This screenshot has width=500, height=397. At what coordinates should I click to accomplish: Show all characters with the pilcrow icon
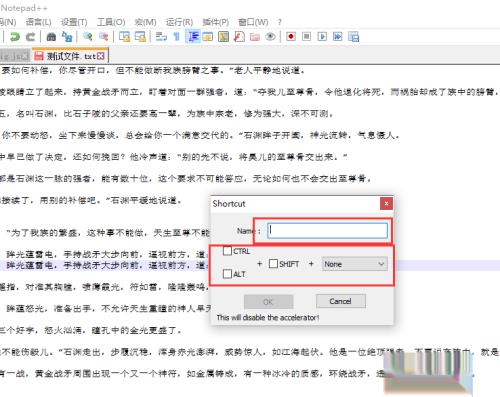[x=177, y=36]
